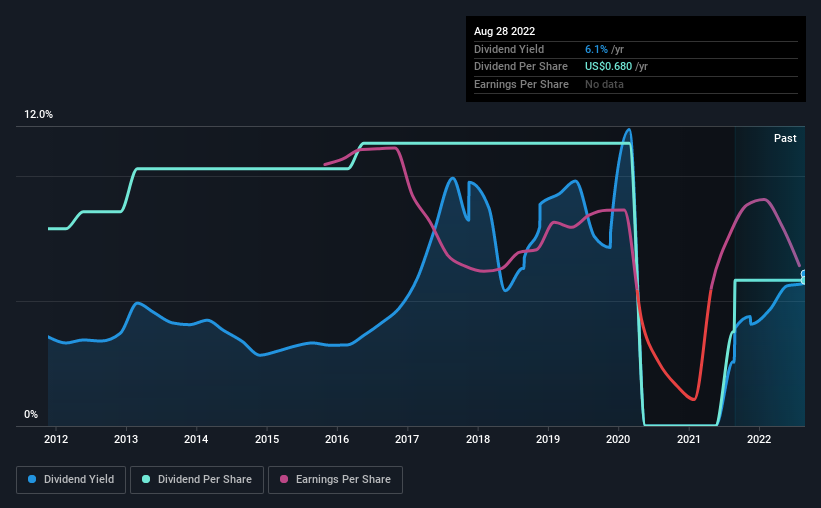Screen dimensions: 821x508
Task: Toggle the Dividend Per Share legend button
Action: [x=197, y=480]
